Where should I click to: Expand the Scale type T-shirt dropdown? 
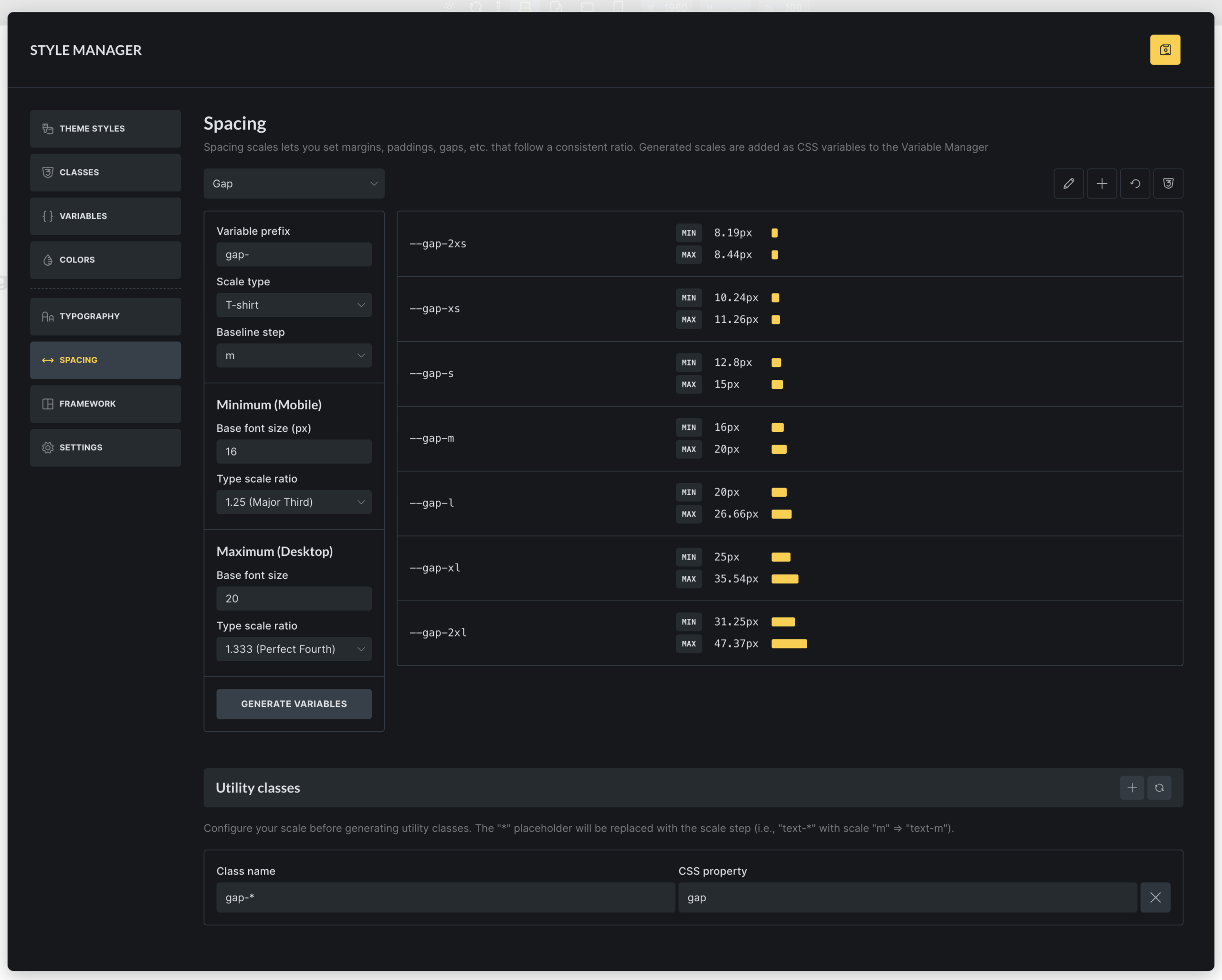(294, 305)
